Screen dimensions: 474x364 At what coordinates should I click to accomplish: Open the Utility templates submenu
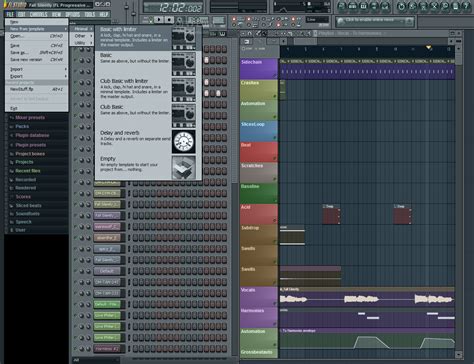pos(82,43)
